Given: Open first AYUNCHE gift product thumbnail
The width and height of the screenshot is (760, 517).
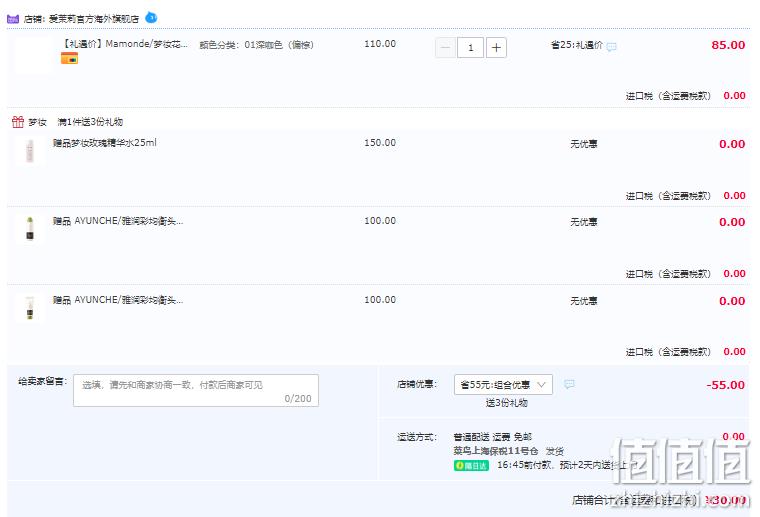Looking at the screenshot, I should tap(30, 228).
